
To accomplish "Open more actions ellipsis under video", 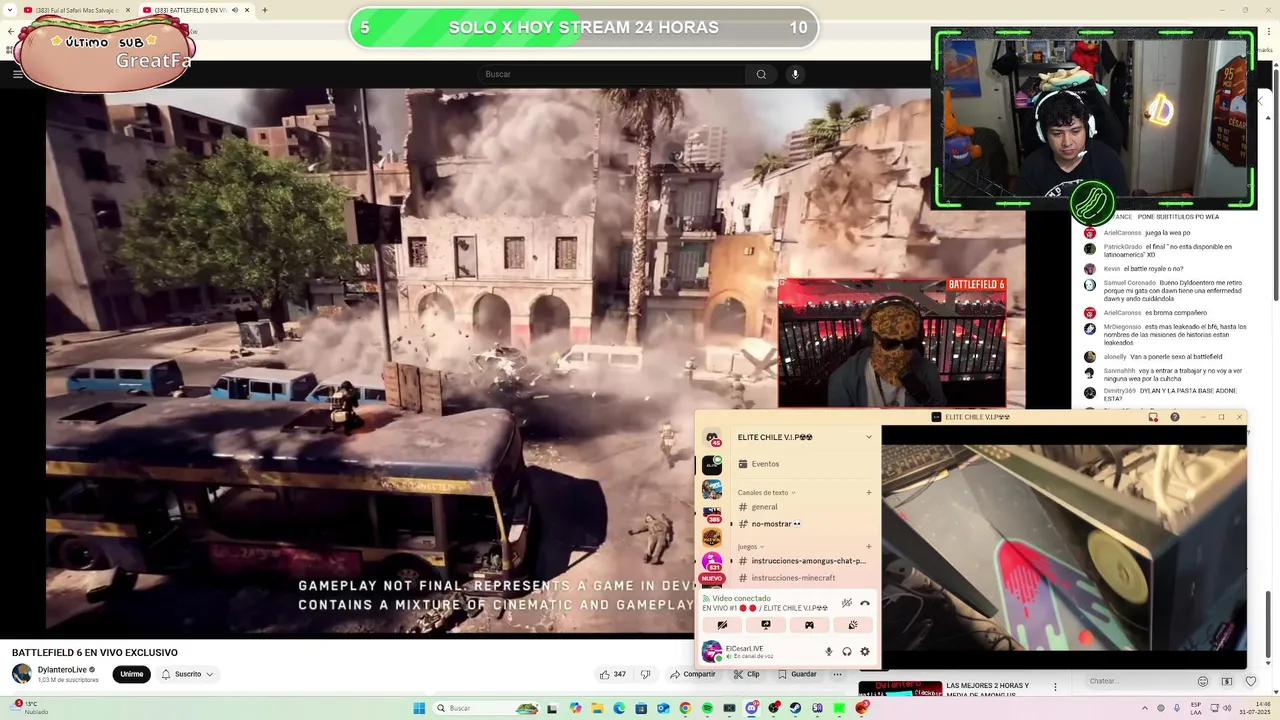I will pyautogui.click(x=837, y=674).
